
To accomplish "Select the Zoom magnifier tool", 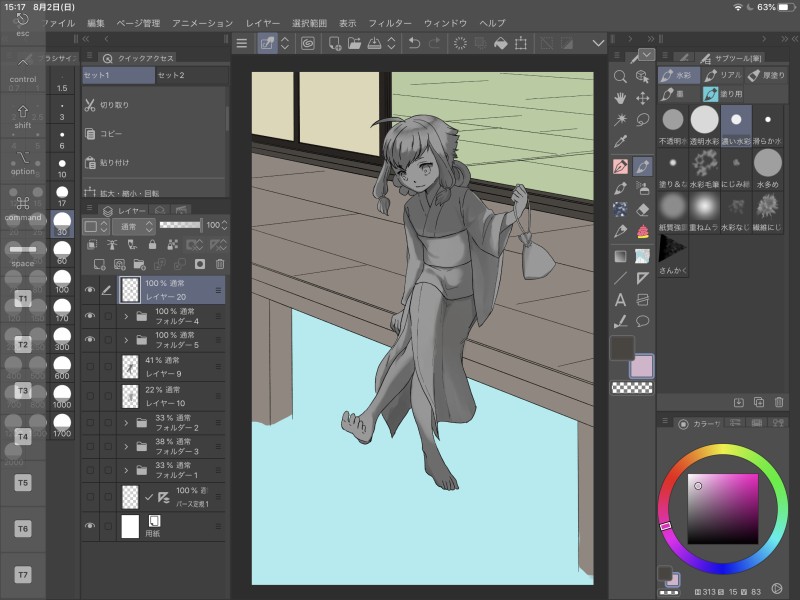I will 620,76.
